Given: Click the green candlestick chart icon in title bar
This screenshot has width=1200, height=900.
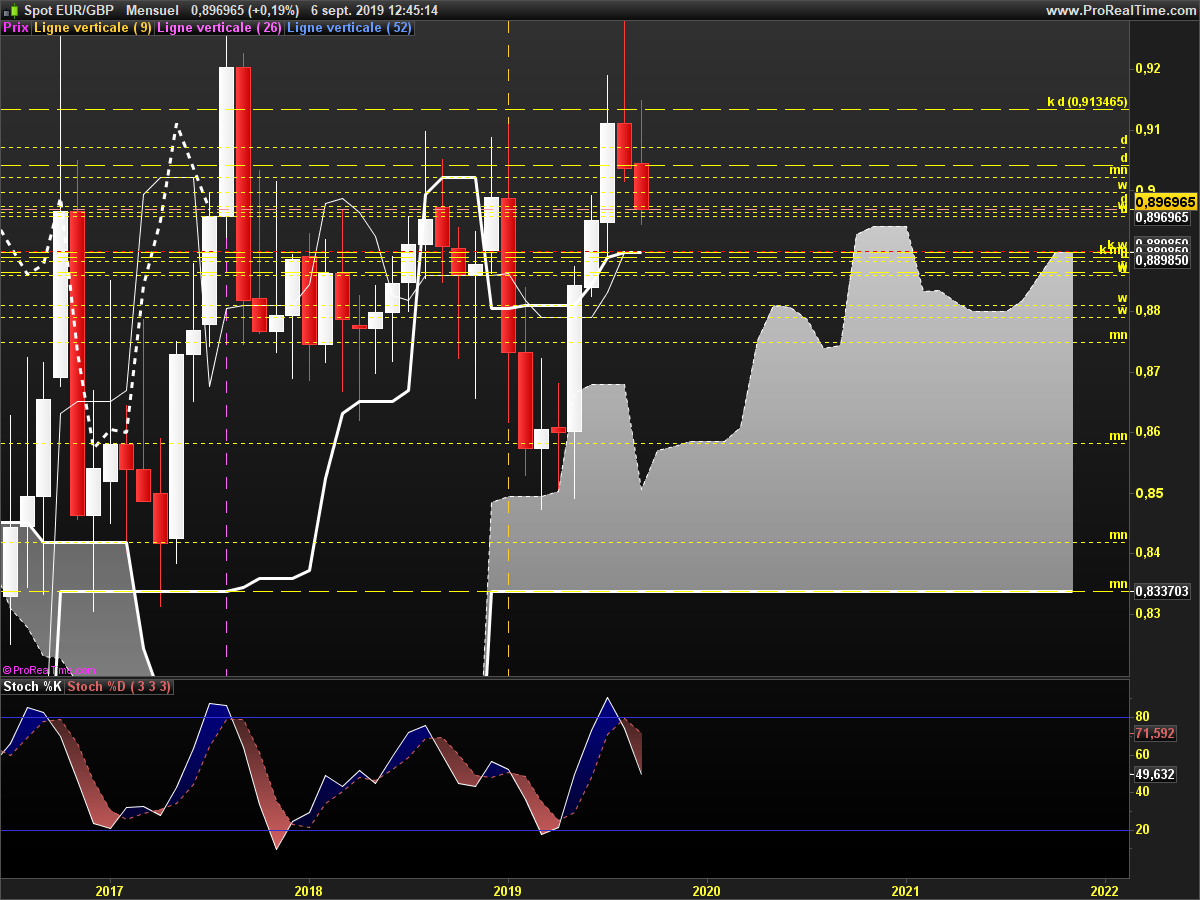Looking at the screenshot, I should (x=10, y=10).
